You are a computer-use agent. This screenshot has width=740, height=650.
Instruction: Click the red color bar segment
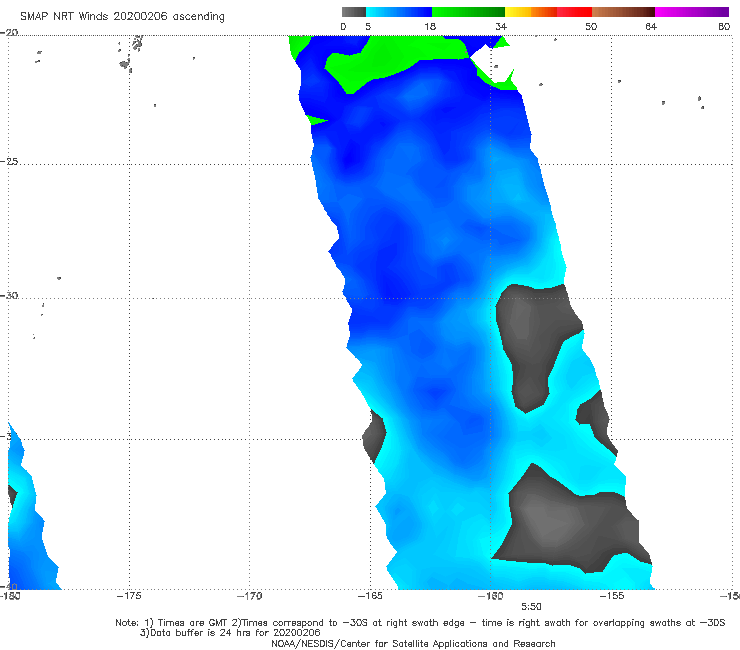tap(574, 12)
